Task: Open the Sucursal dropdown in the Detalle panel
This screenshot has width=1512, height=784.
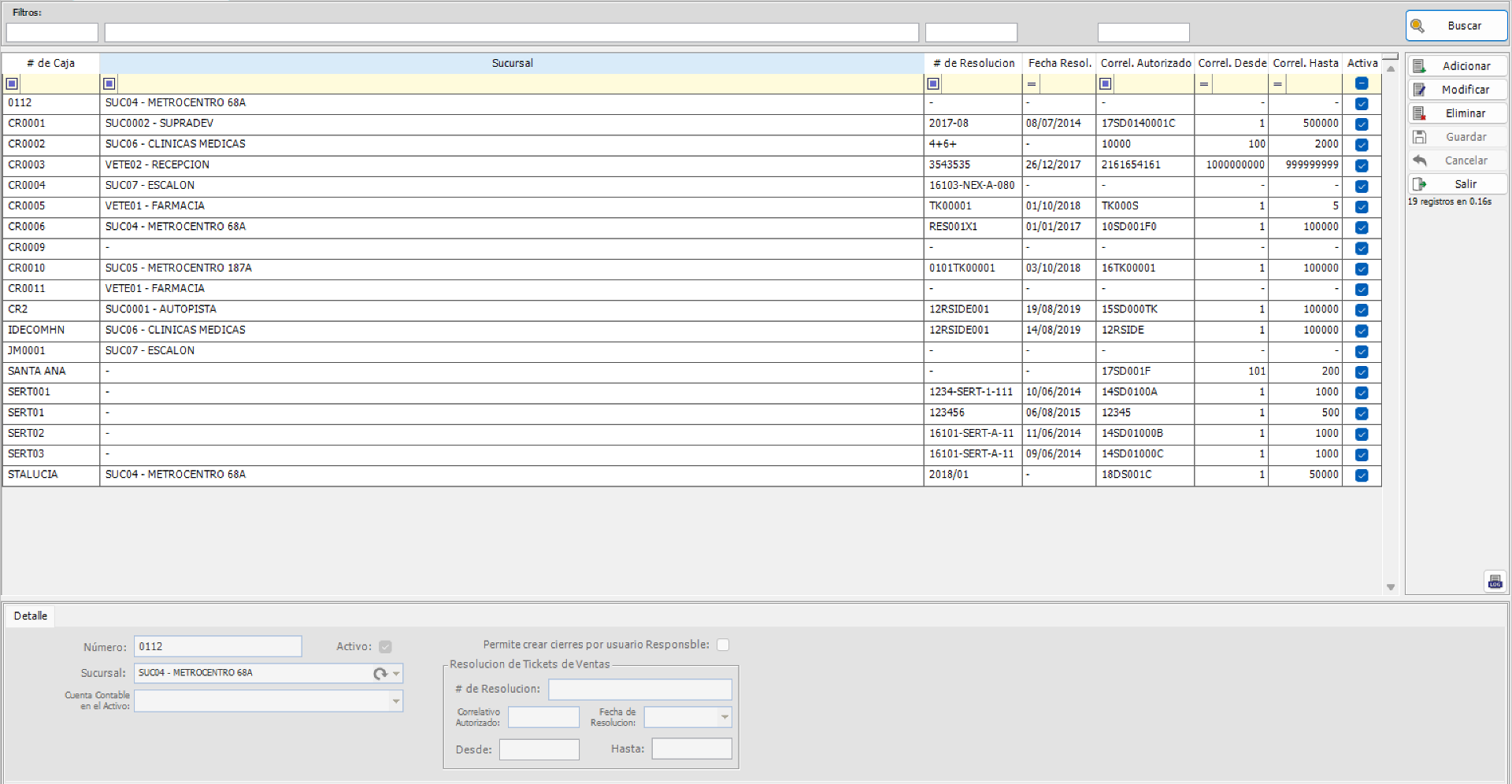Action: tap(395, 673)
